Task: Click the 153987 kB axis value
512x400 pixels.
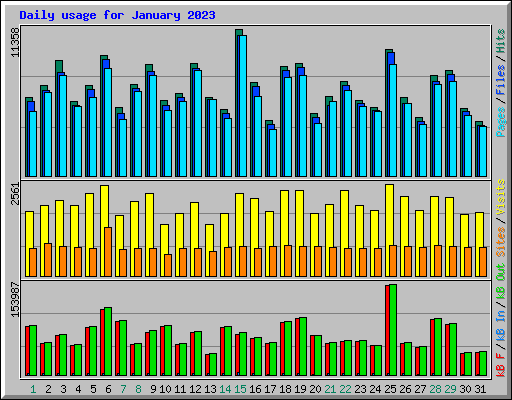Action: 15,299
